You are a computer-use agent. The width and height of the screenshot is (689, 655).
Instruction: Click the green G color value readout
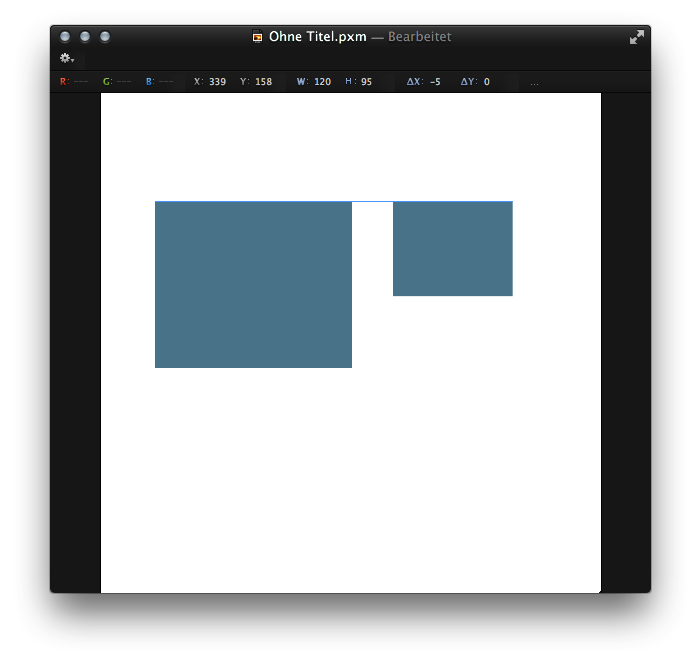(117, 82)
